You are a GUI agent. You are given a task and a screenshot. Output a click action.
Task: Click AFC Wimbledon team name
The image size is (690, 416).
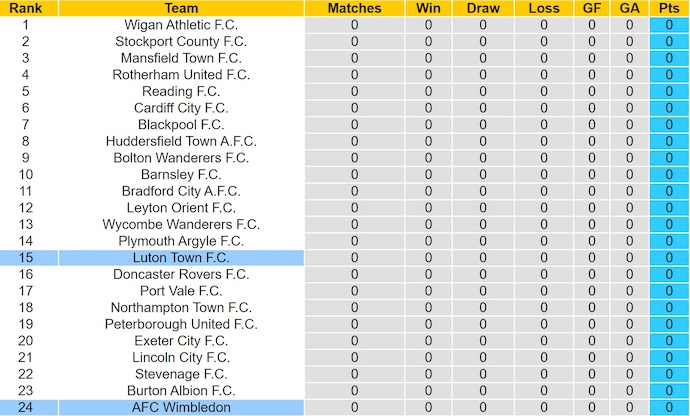pyautogui.click(x=181, y=408)
